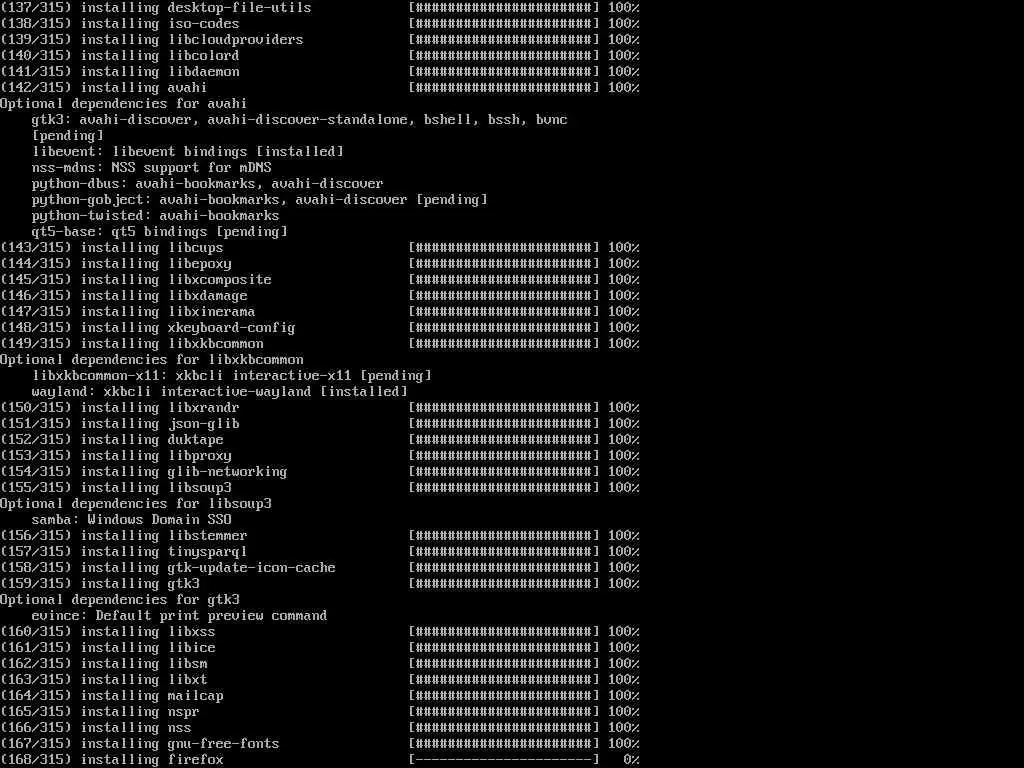Click the gtk3 progress bar
This screenshot has width=1024, height=768.
coord(504,584)
